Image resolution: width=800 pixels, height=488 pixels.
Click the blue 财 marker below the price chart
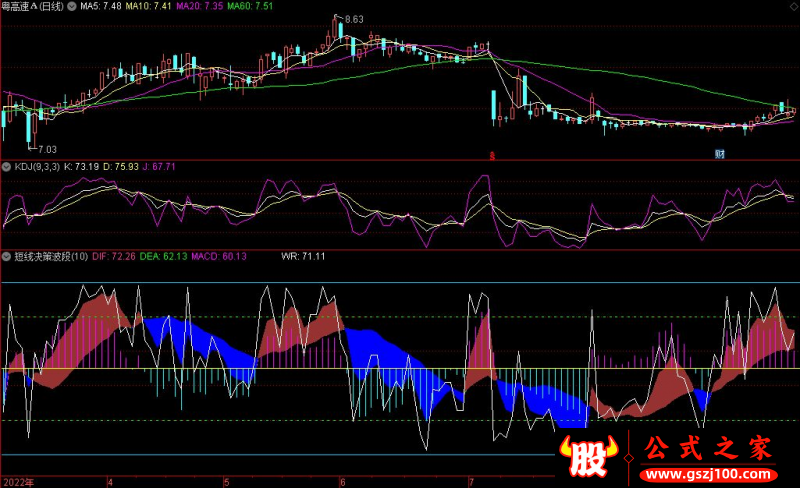coord(719,155)
